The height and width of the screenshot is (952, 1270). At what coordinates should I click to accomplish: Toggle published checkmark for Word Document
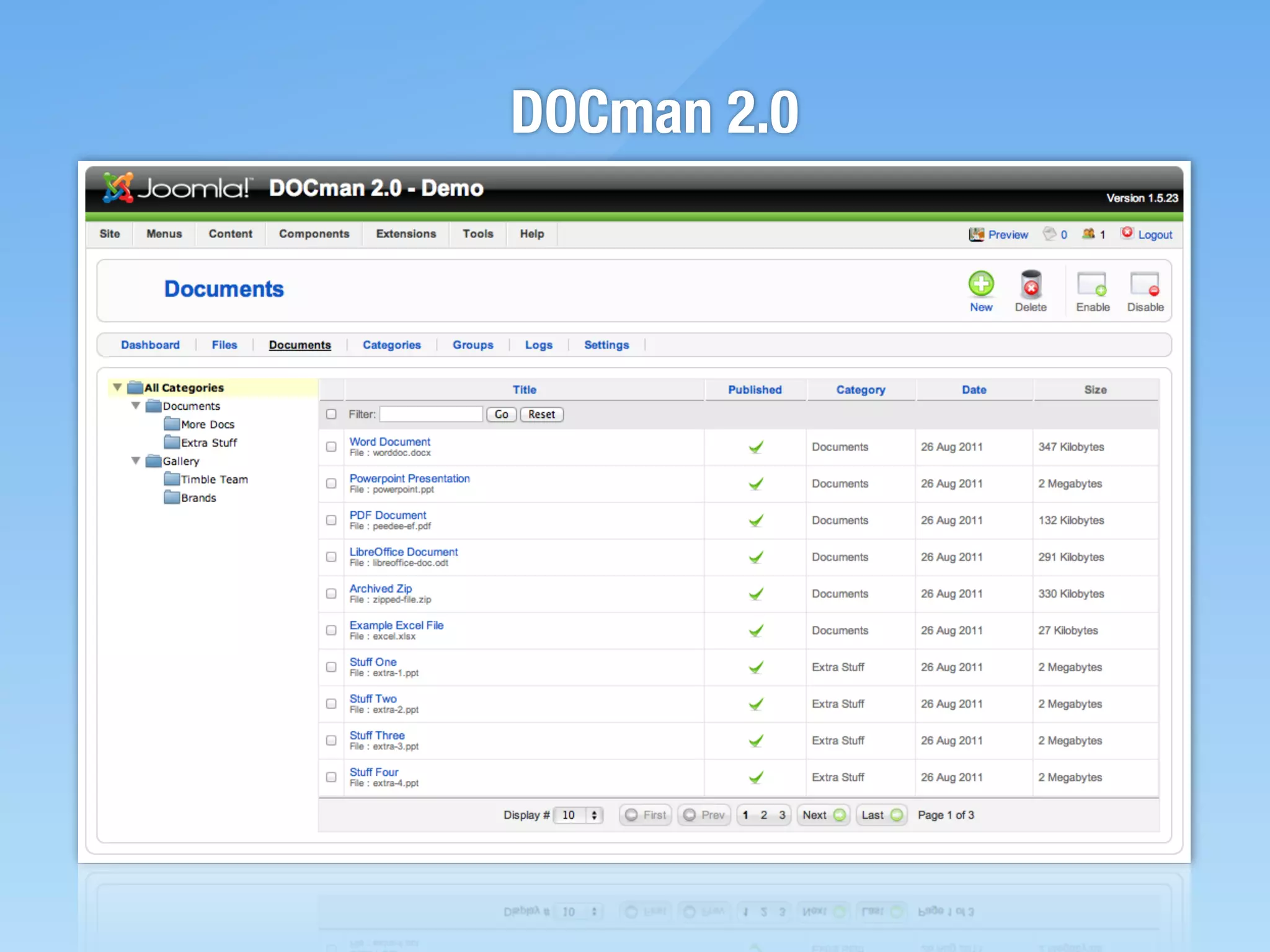(755, 447)
